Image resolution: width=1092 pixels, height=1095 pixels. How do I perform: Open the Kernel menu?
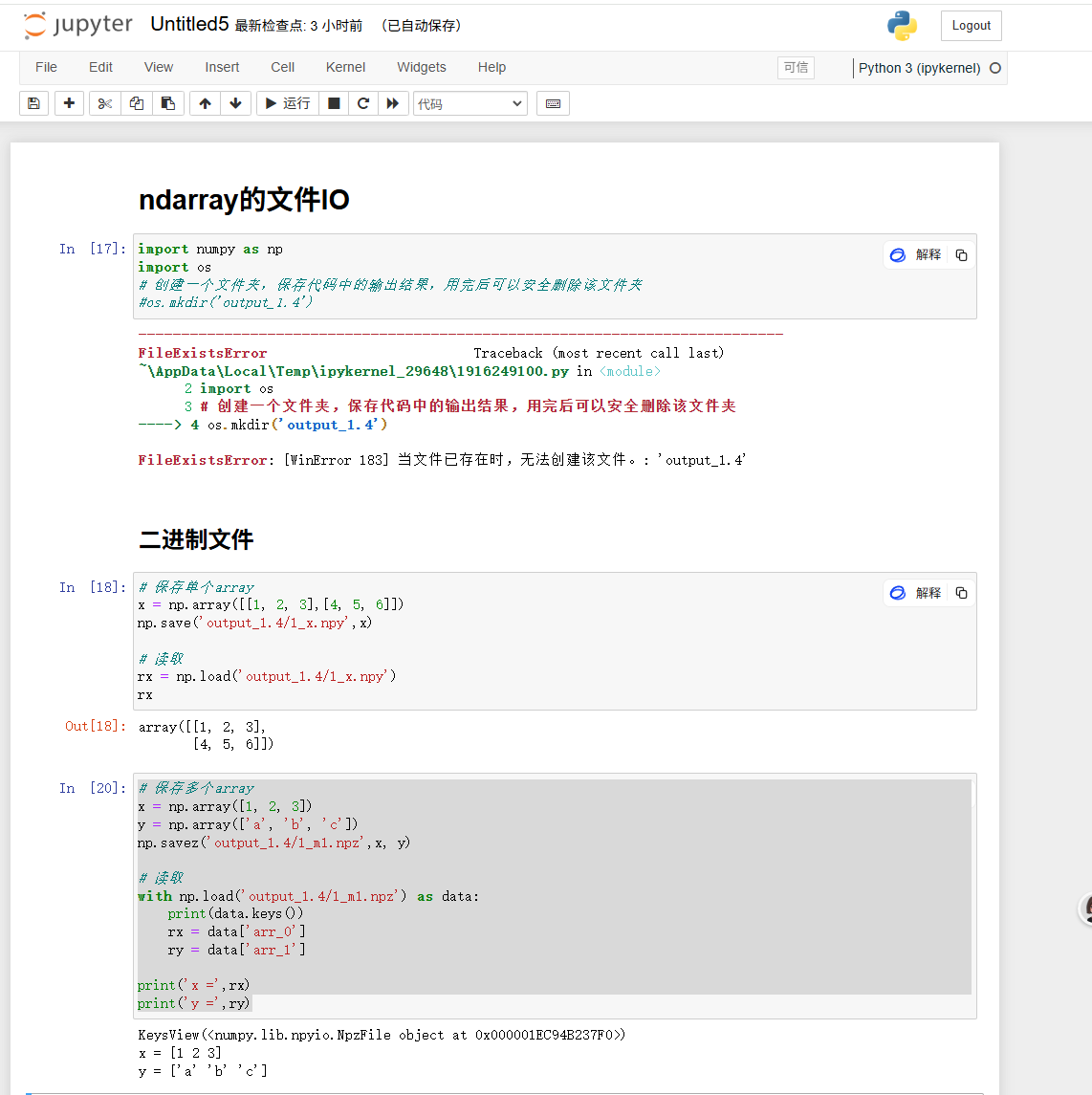coord(345,67)
